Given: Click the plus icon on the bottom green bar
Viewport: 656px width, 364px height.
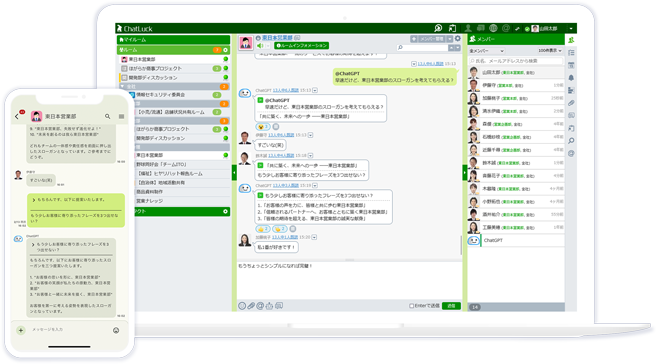Looking at the screenshot, I should 226,211.
